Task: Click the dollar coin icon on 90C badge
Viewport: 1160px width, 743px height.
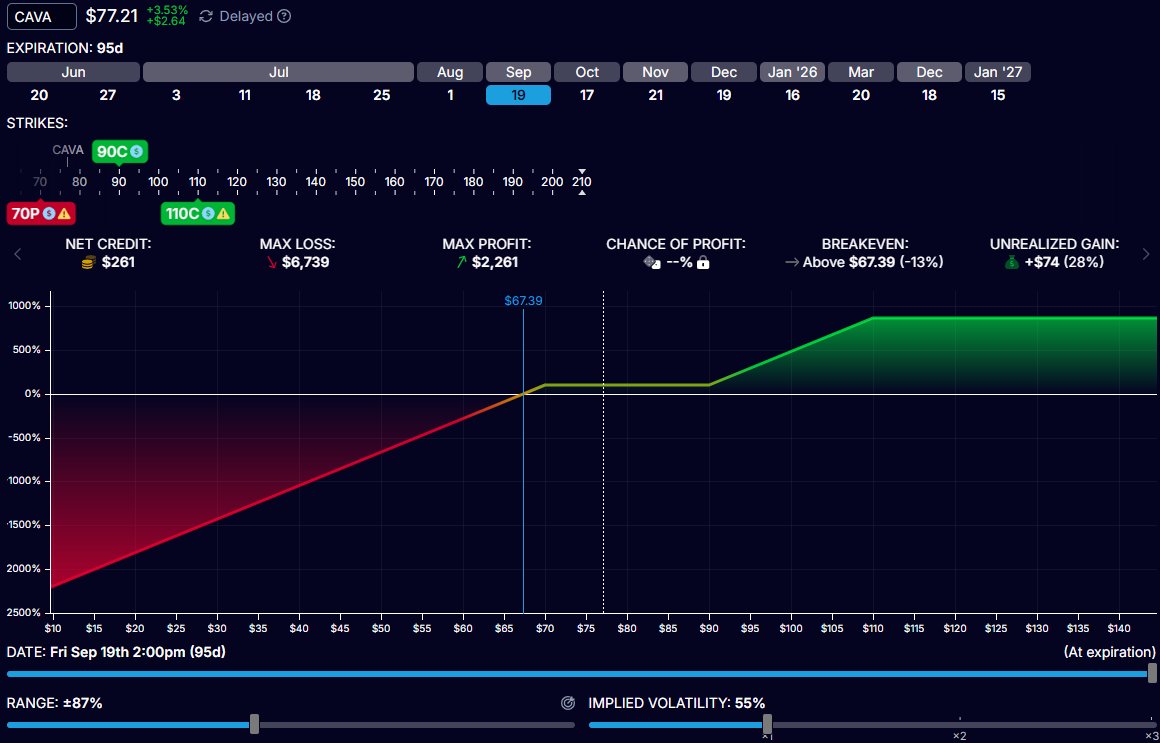Action: 136,151
